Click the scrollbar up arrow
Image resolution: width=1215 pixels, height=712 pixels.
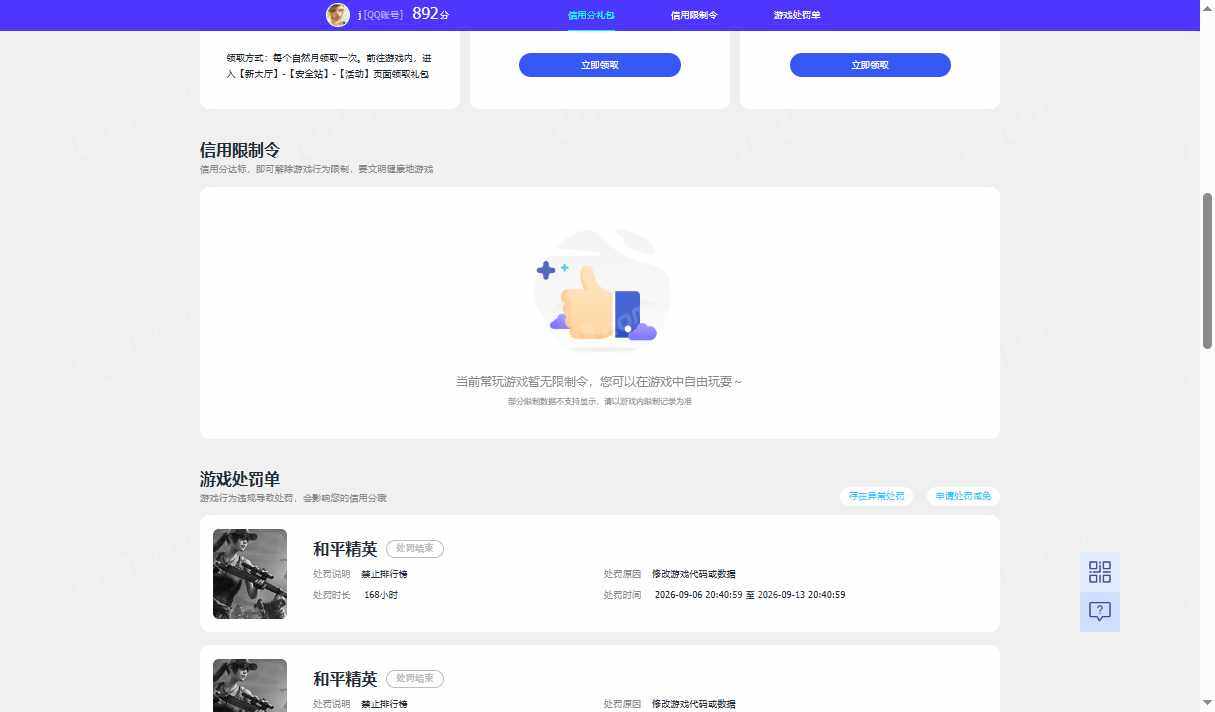(x=1207, y=7)
